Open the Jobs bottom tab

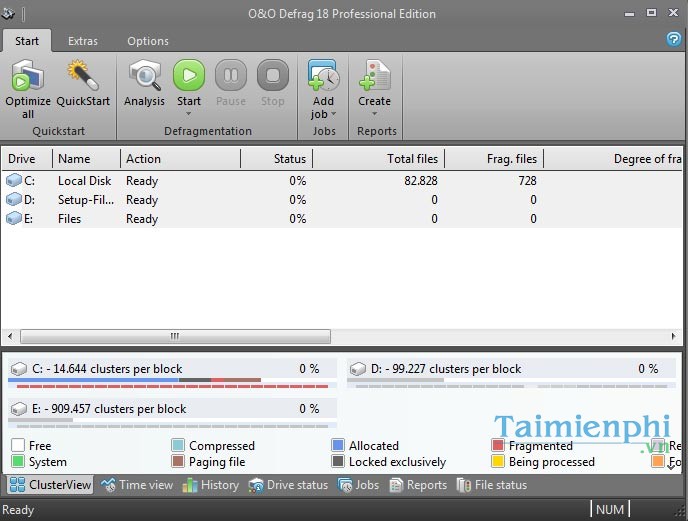(358, 485)
